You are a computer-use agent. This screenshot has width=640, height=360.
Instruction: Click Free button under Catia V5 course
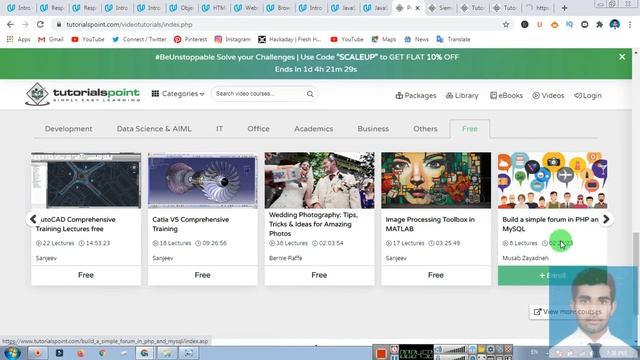[x=203, y=275]
